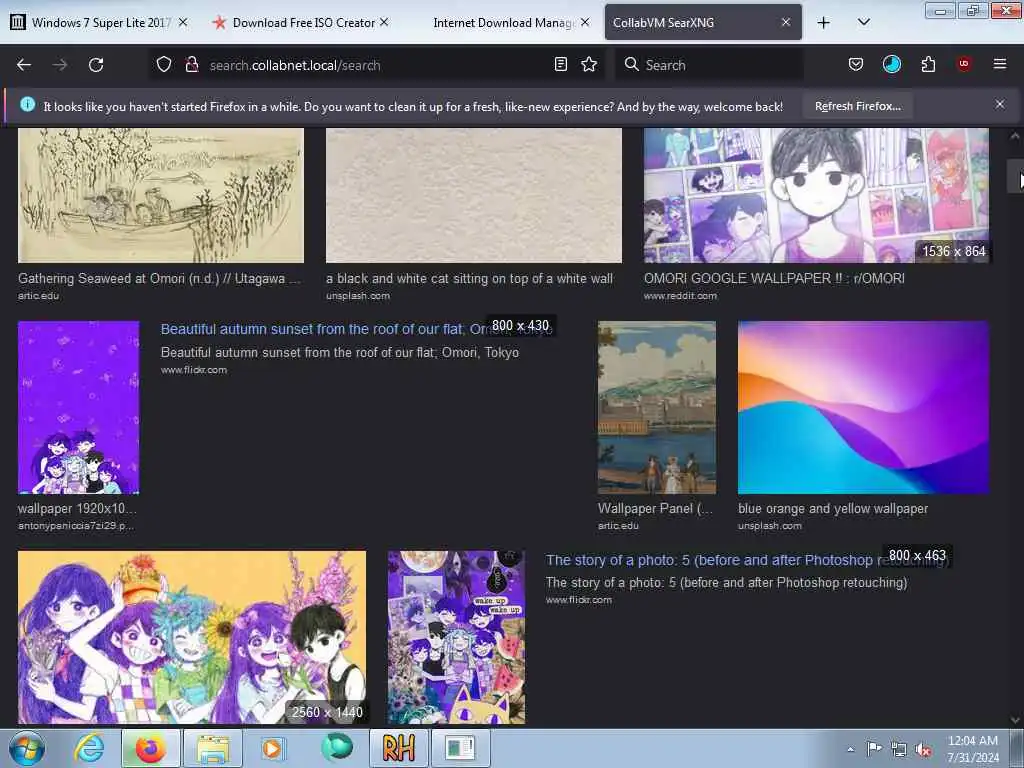Open Gathering Seaweed at Omori sketch image
1024x768 pixels.
(161, 195)
